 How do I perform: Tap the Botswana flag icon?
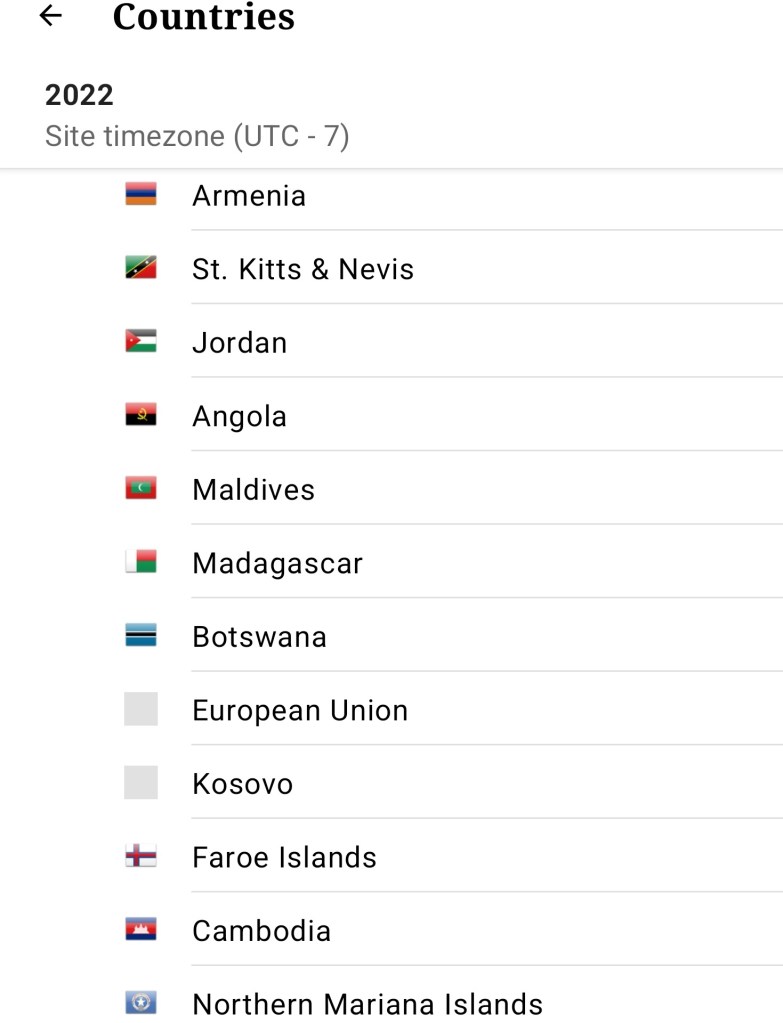click(x=141, y=636)
